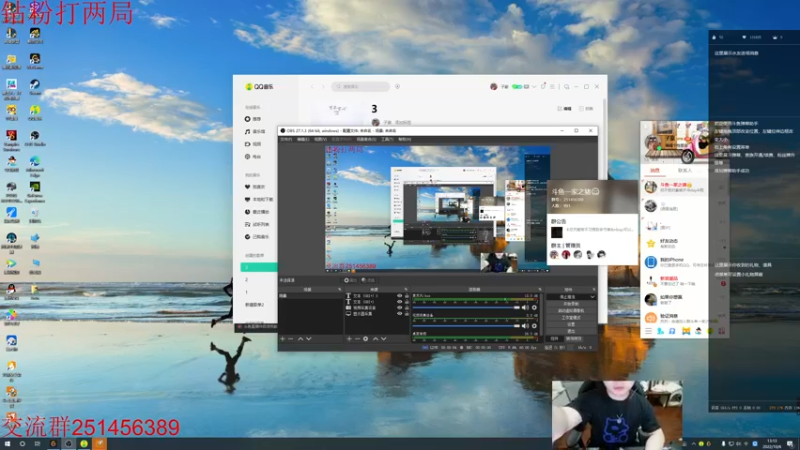
Task: Mute the 麦克风/Aux channel in OBS mixer
Action: click(x=525, y=307)
